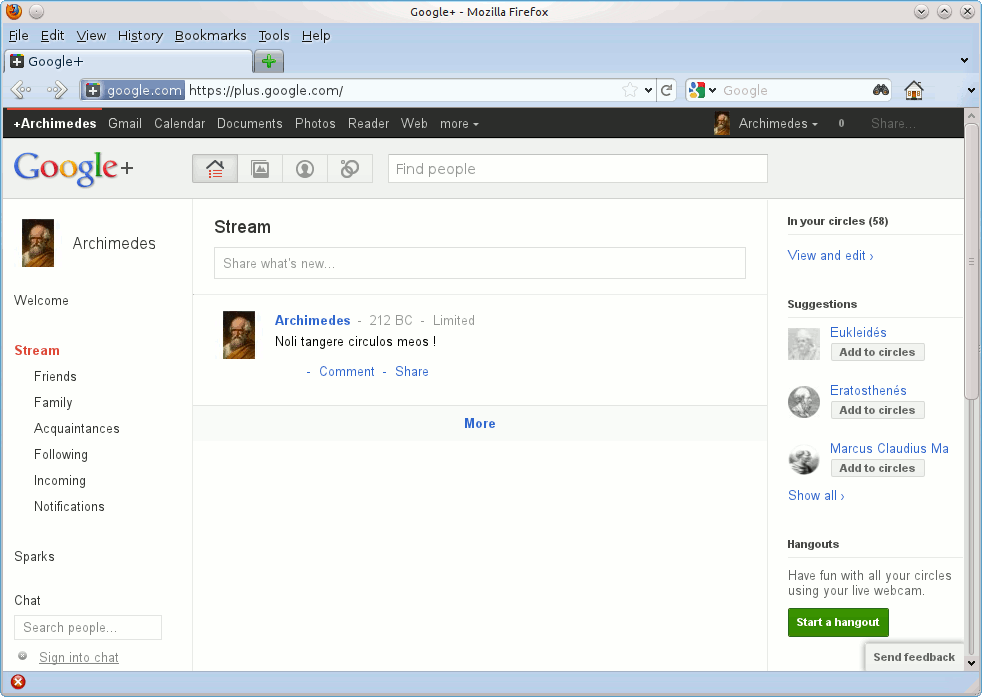
Task: Add Eukleidés to circles
Action: (x=877, y=352)
